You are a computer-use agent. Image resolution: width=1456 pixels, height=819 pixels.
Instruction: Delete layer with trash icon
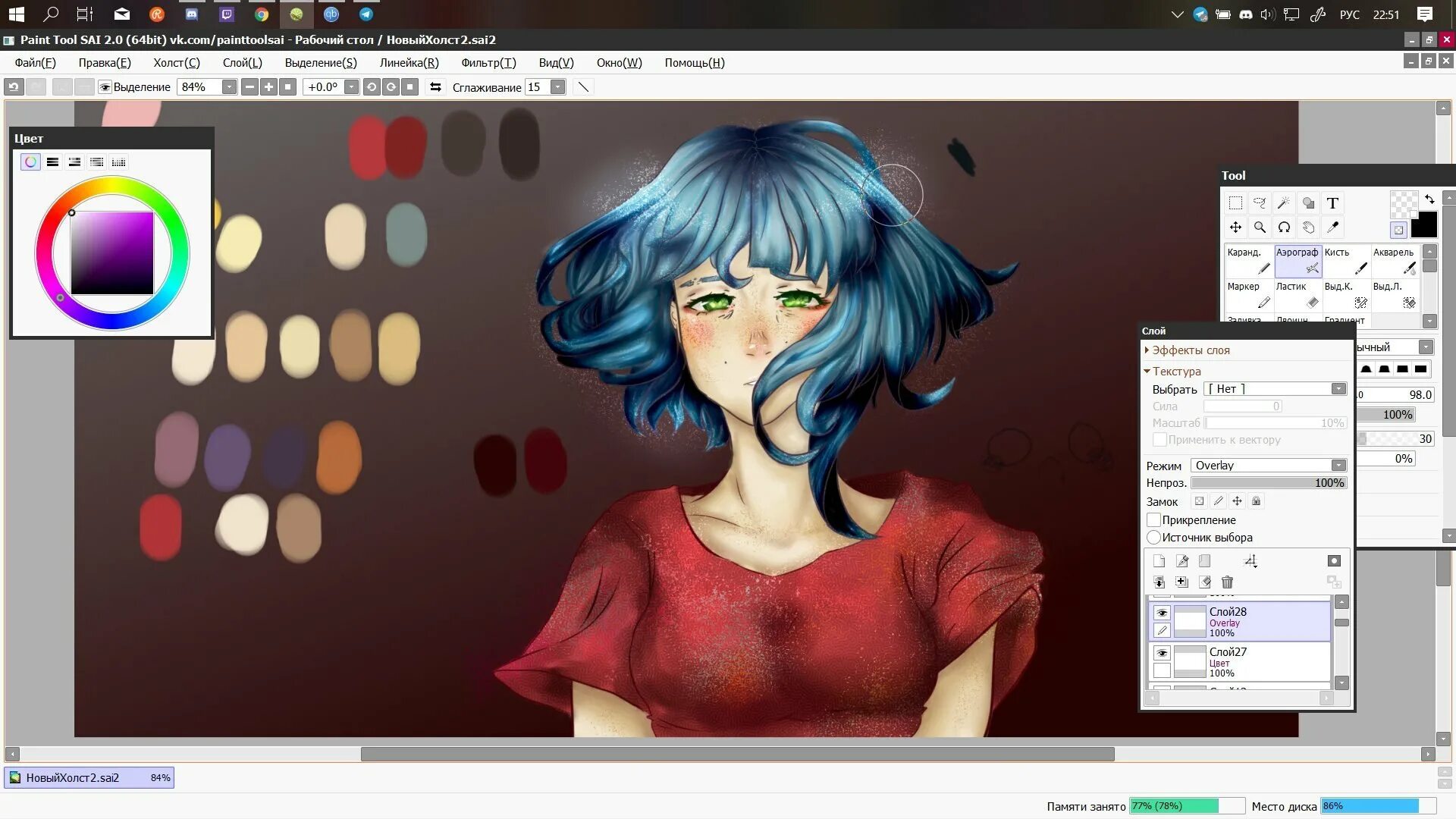tap(1227, 582)
